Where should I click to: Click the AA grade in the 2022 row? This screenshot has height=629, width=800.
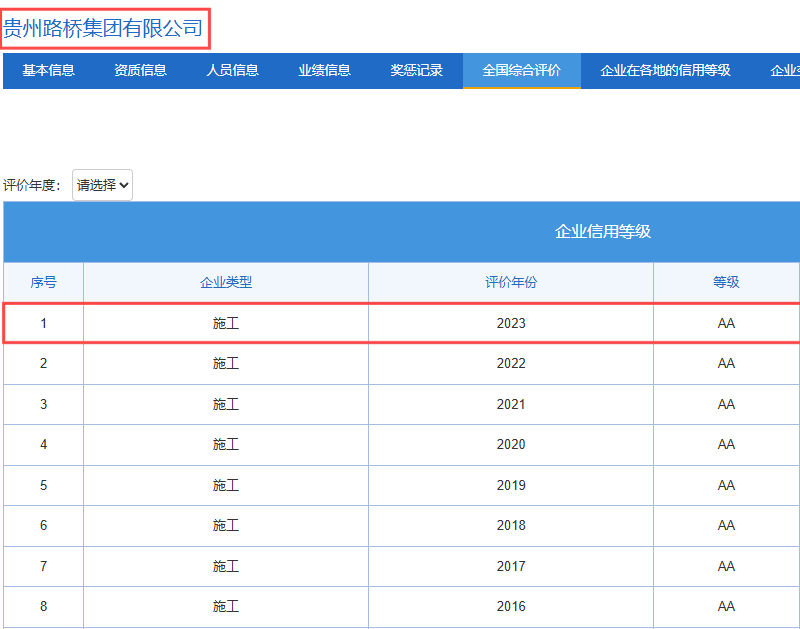coord(727,364)
